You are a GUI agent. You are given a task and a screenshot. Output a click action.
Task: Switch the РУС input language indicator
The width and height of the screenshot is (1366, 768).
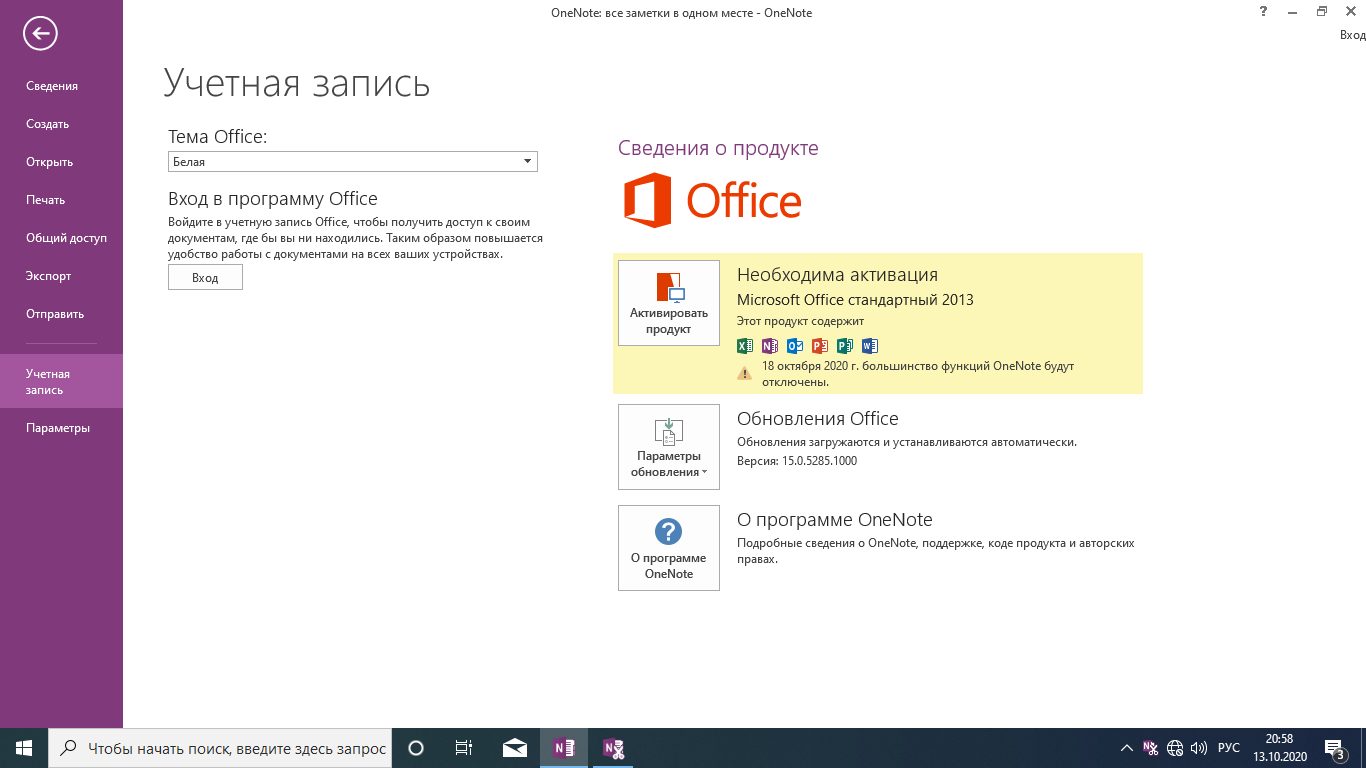click(x=1229, y=748)
